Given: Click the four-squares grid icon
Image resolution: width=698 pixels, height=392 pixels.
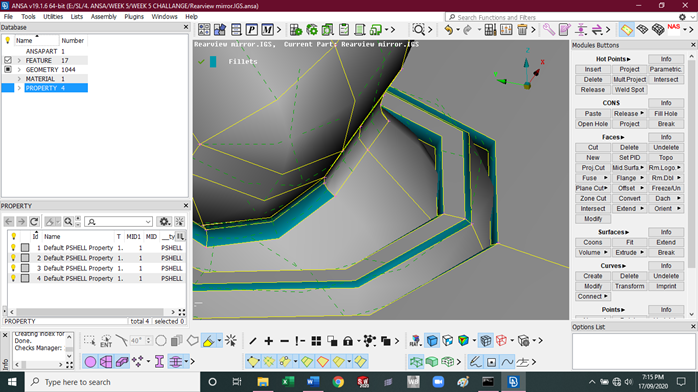Looking at the screenshot, I should [316, 341].
